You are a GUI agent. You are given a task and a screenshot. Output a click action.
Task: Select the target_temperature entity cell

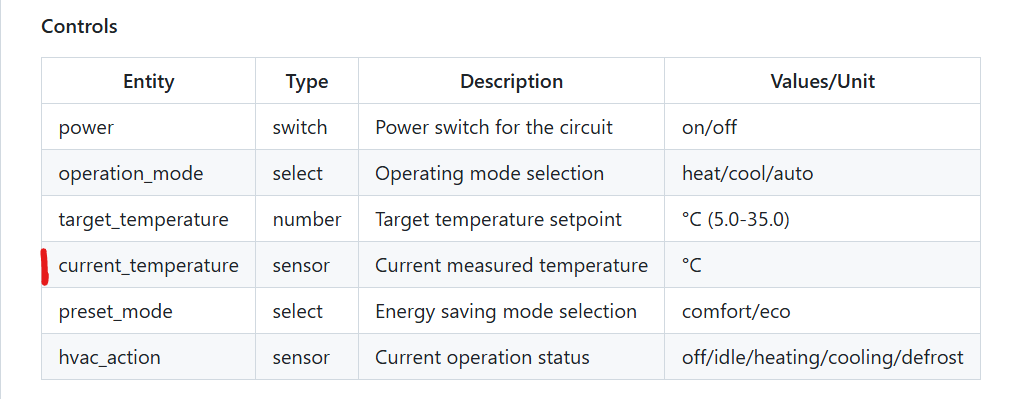pos(149,219)
